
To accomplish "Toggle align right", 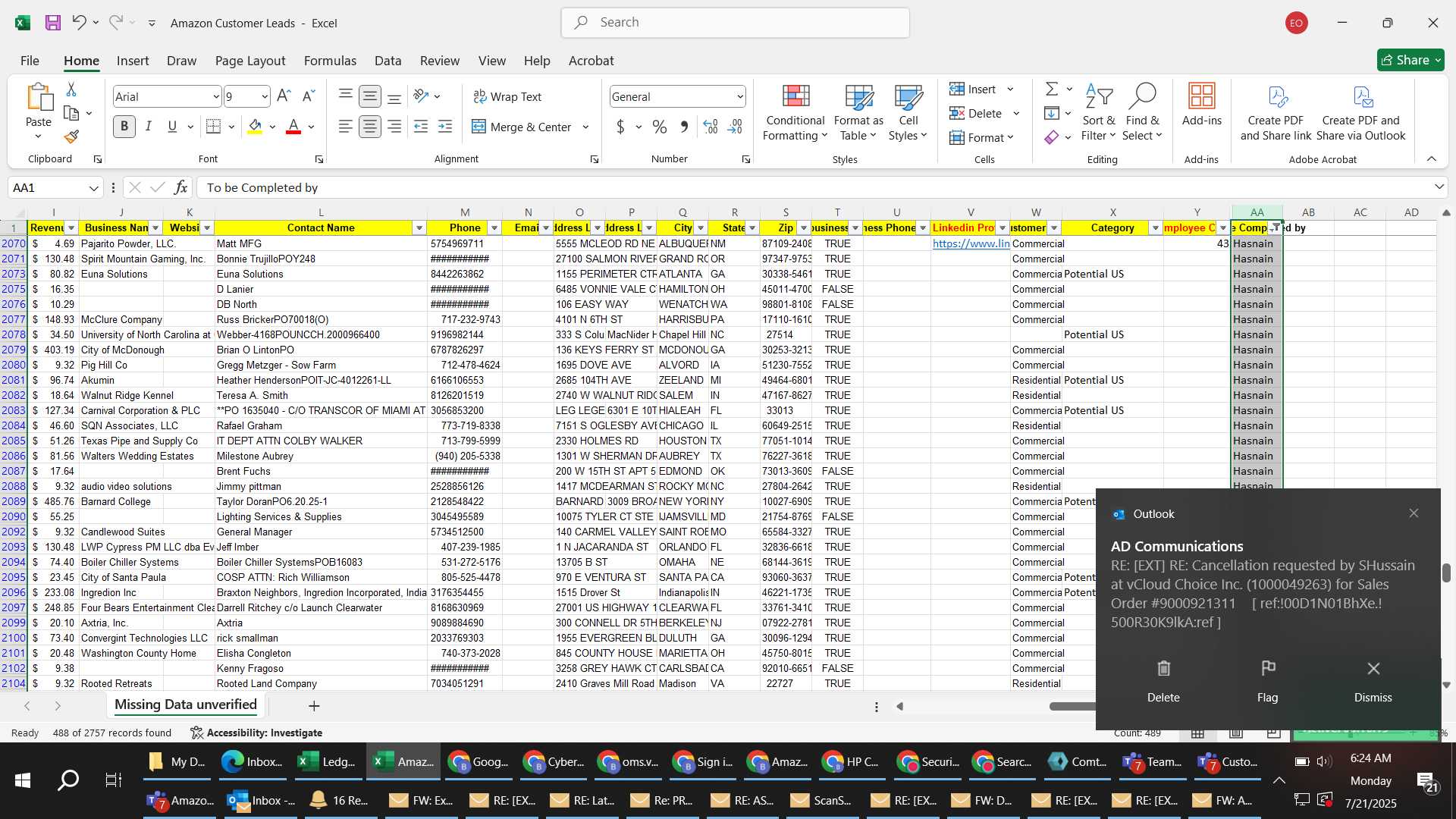I will (394, 127).
